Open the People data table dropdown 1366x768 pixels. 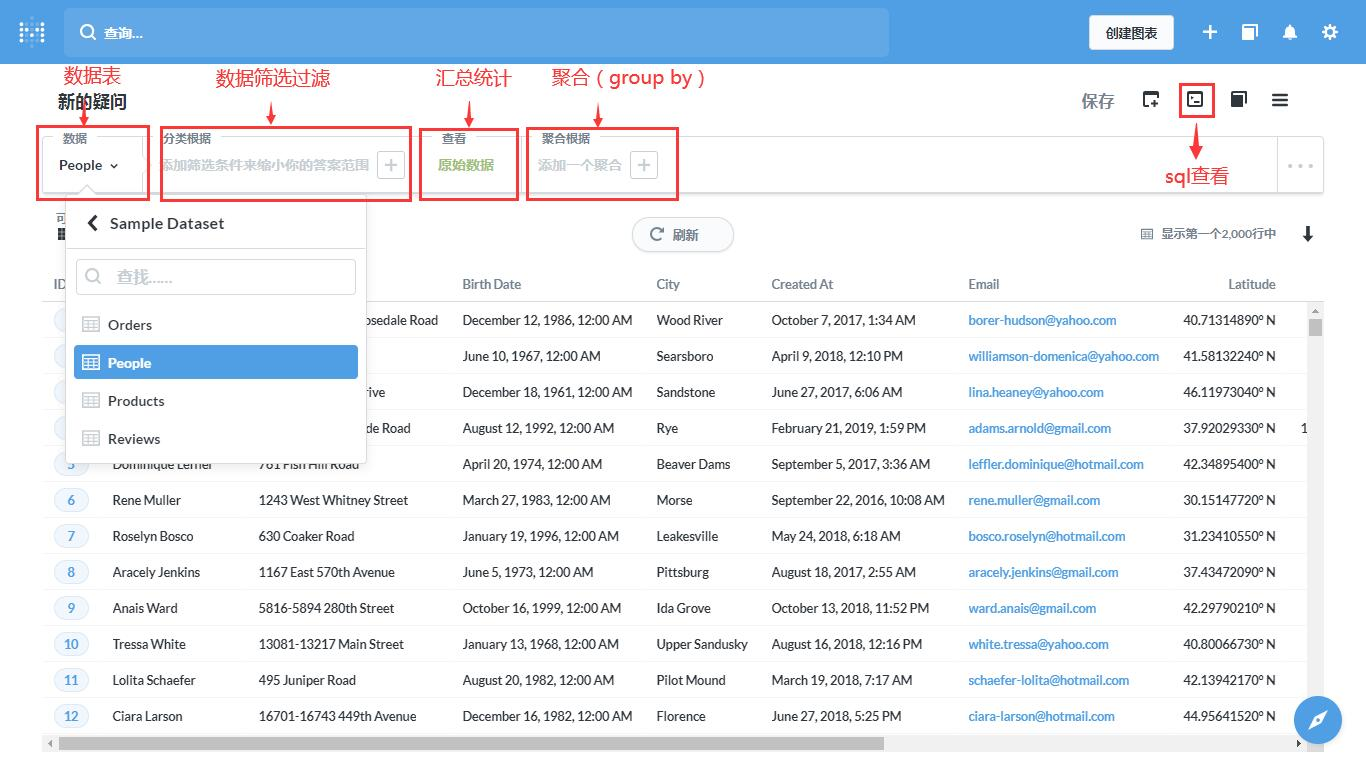pos(89,165)
